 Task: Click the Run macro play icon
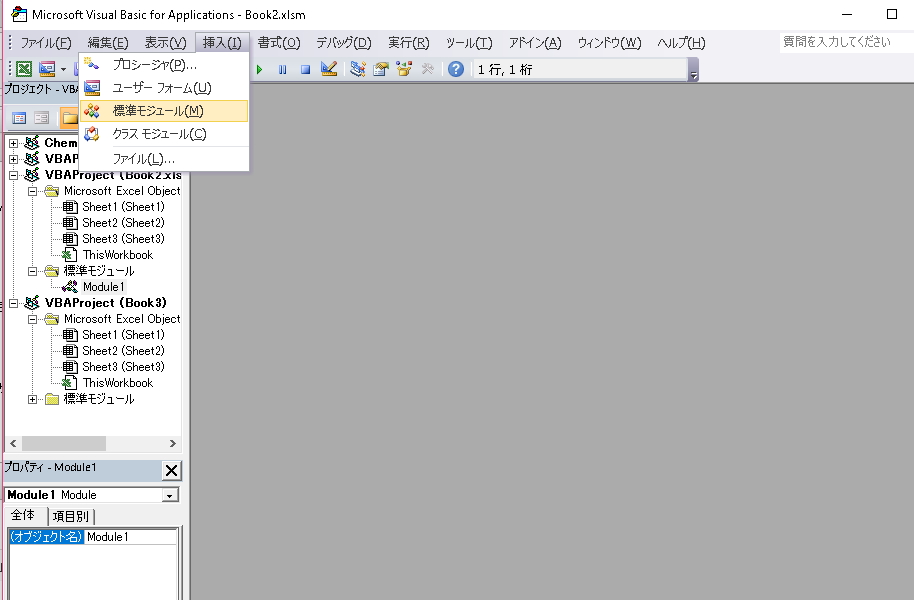coord(260,69)
